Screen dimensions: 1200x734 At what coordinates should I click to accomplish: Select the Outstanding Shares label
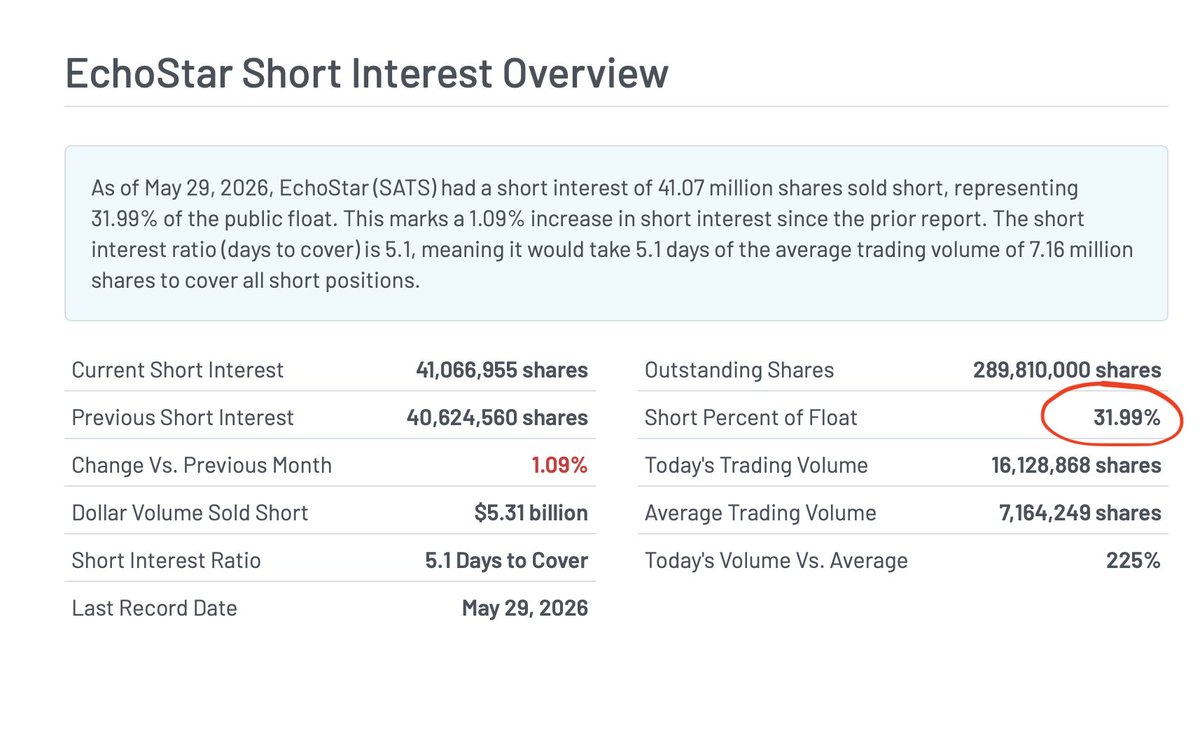coord(739,370)
